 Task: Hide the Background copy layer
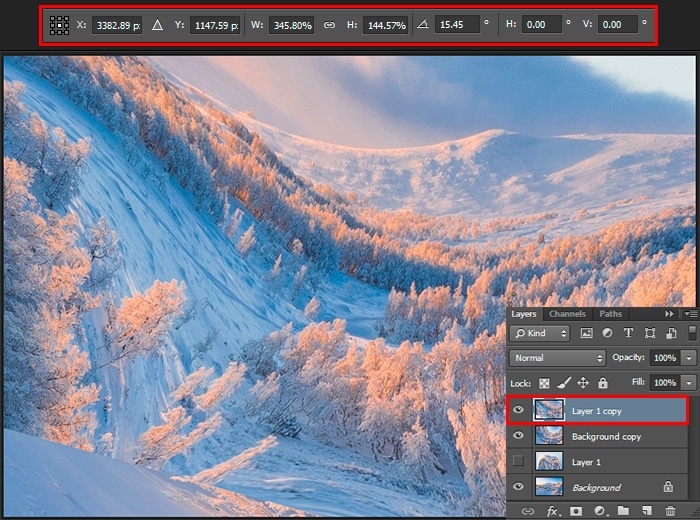(518, 436)
